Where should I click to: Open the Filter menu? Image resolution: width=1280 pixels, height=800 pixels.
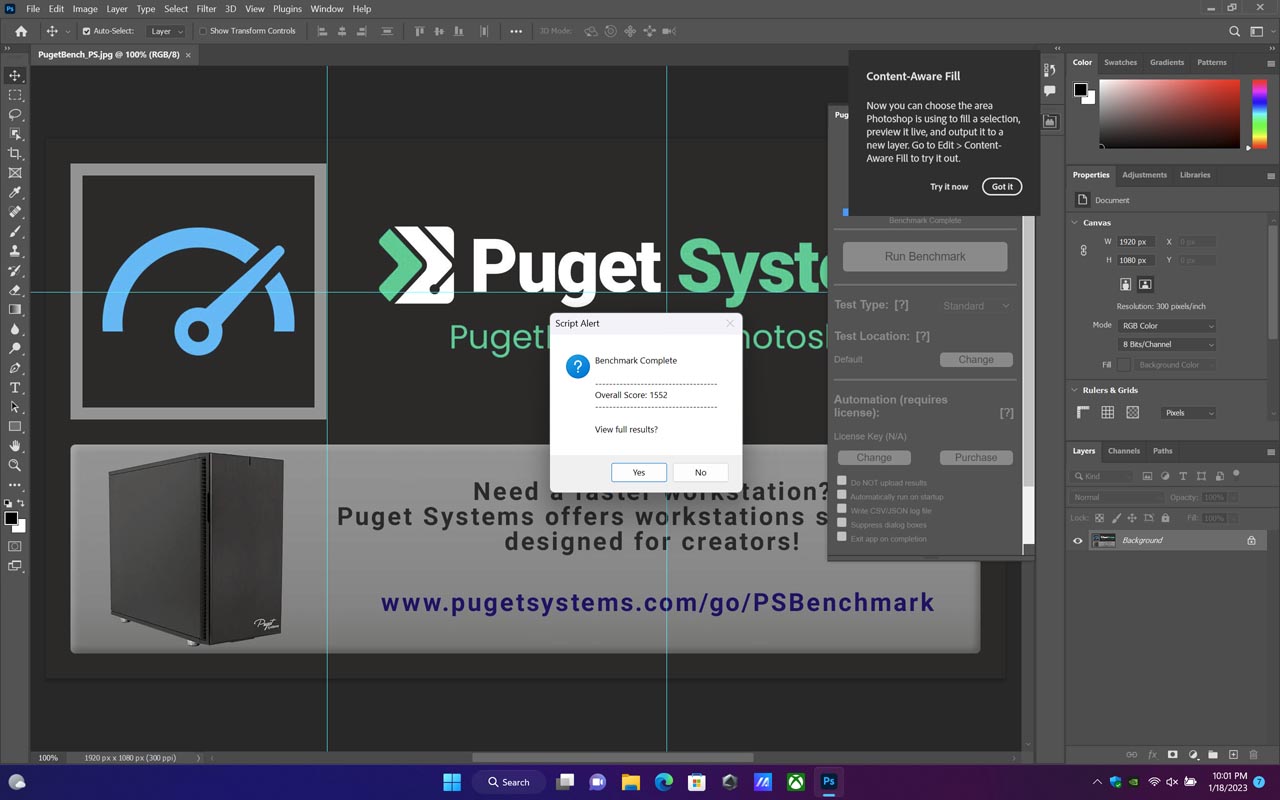pyautogui.click(x=206, y=9)
